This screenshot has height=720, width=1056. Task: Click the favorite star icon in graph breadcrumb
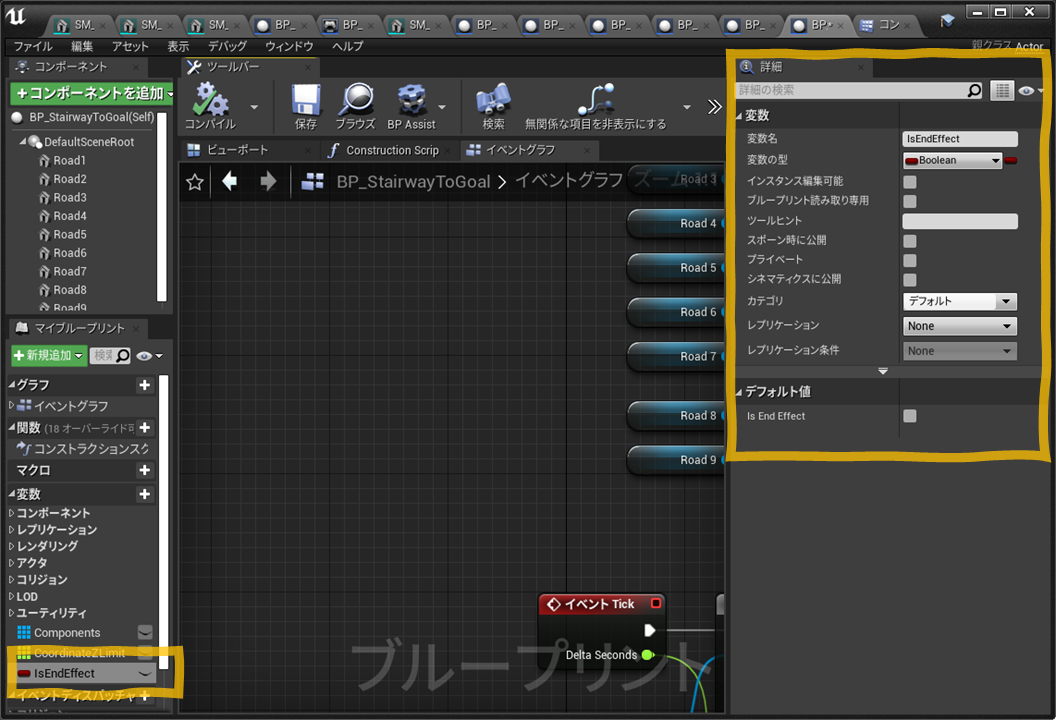pyautogui.click(x=195, y=181)
